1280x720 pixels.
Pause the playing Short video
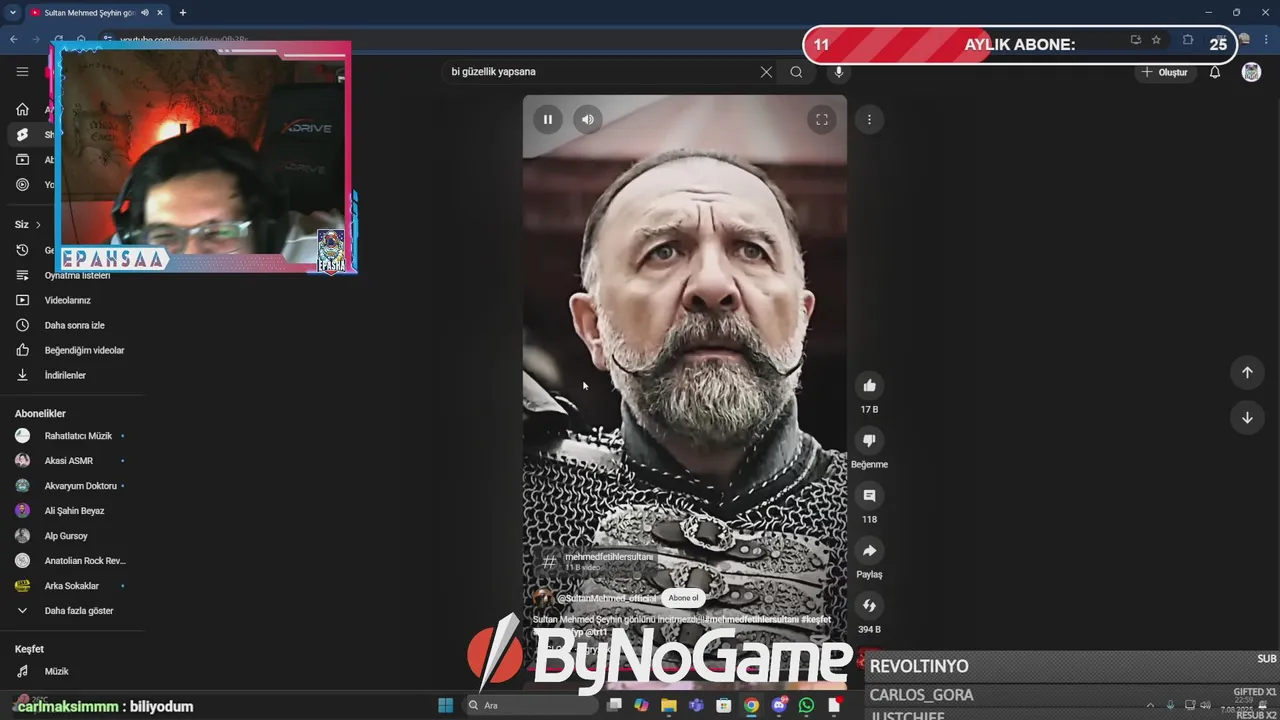[x=547, y=119]
